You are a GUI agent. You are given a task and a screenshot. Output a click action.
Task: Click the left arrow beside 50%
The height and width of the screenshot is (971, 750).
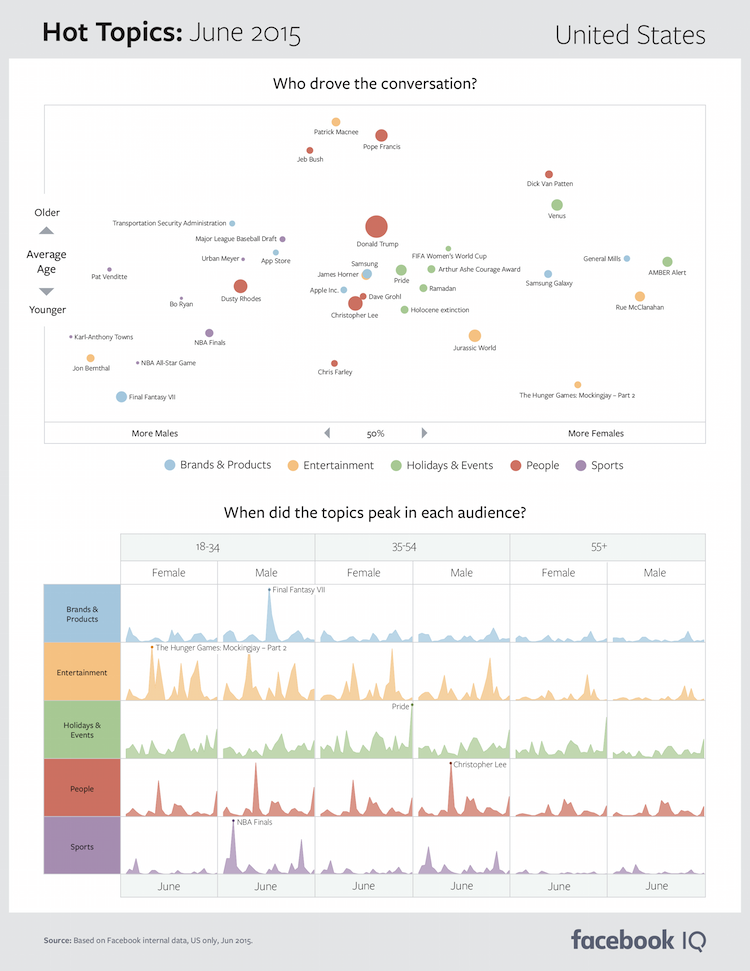click(x=326, y=433)
